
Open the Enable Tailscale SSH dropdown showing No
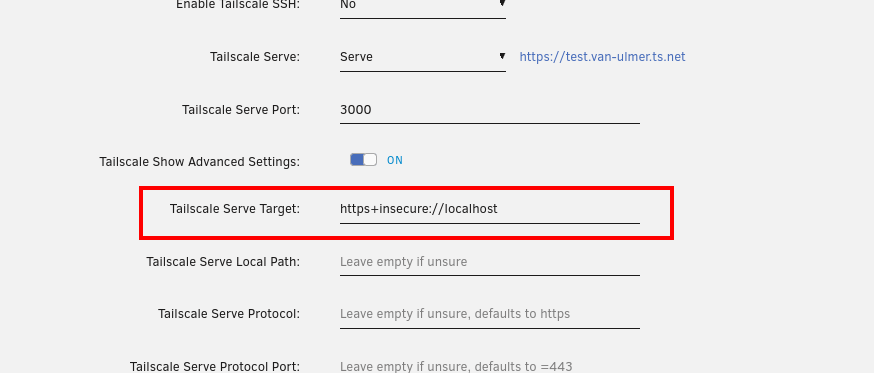click(423, 7)
